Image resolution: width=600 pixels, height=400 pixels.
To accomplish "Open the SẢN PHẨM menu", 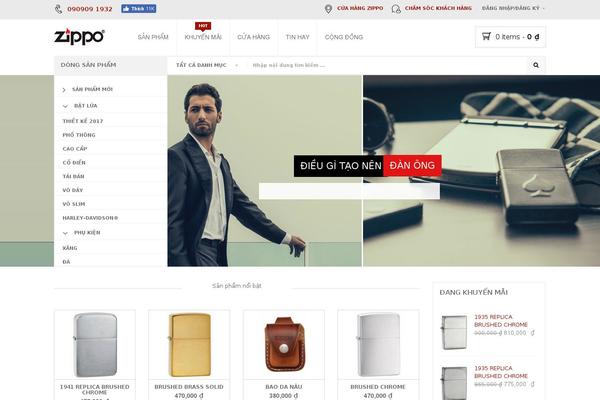I will (153, 37).
